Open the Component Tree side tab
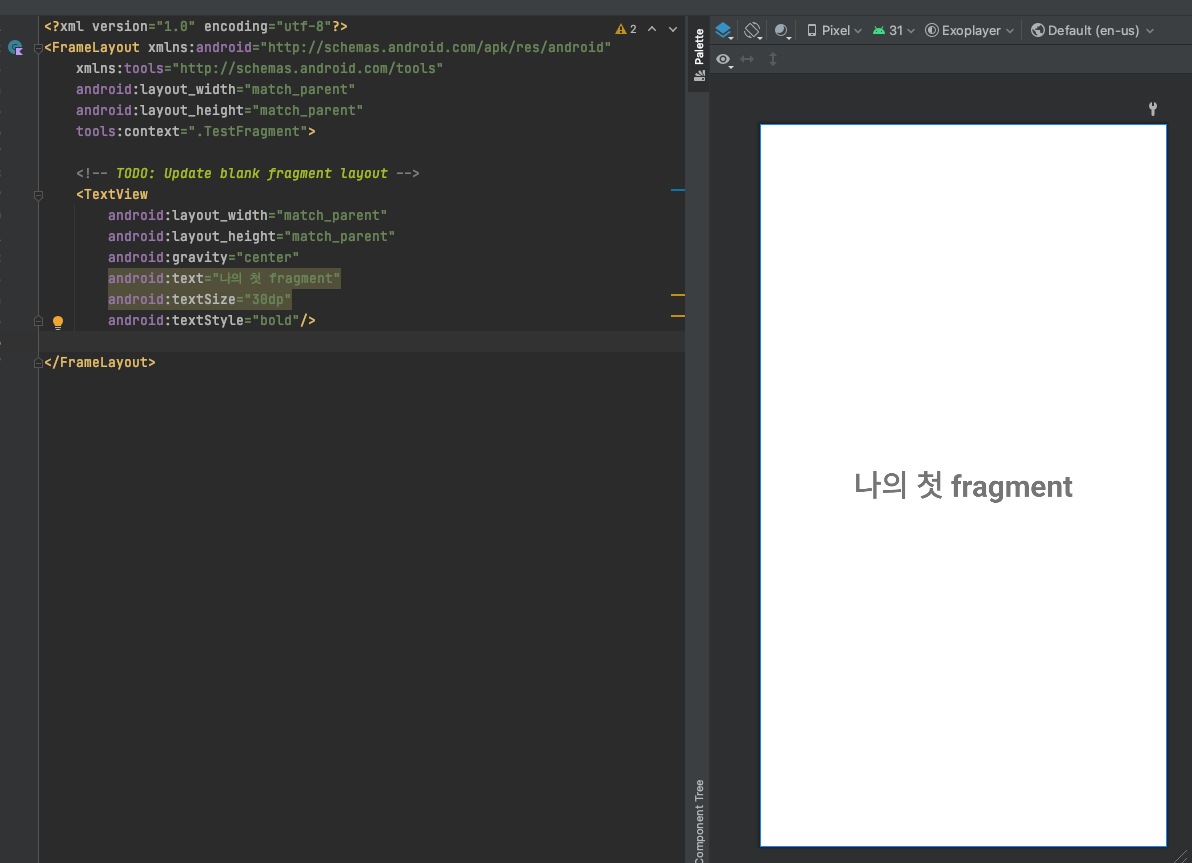 (x=699, y=820)
